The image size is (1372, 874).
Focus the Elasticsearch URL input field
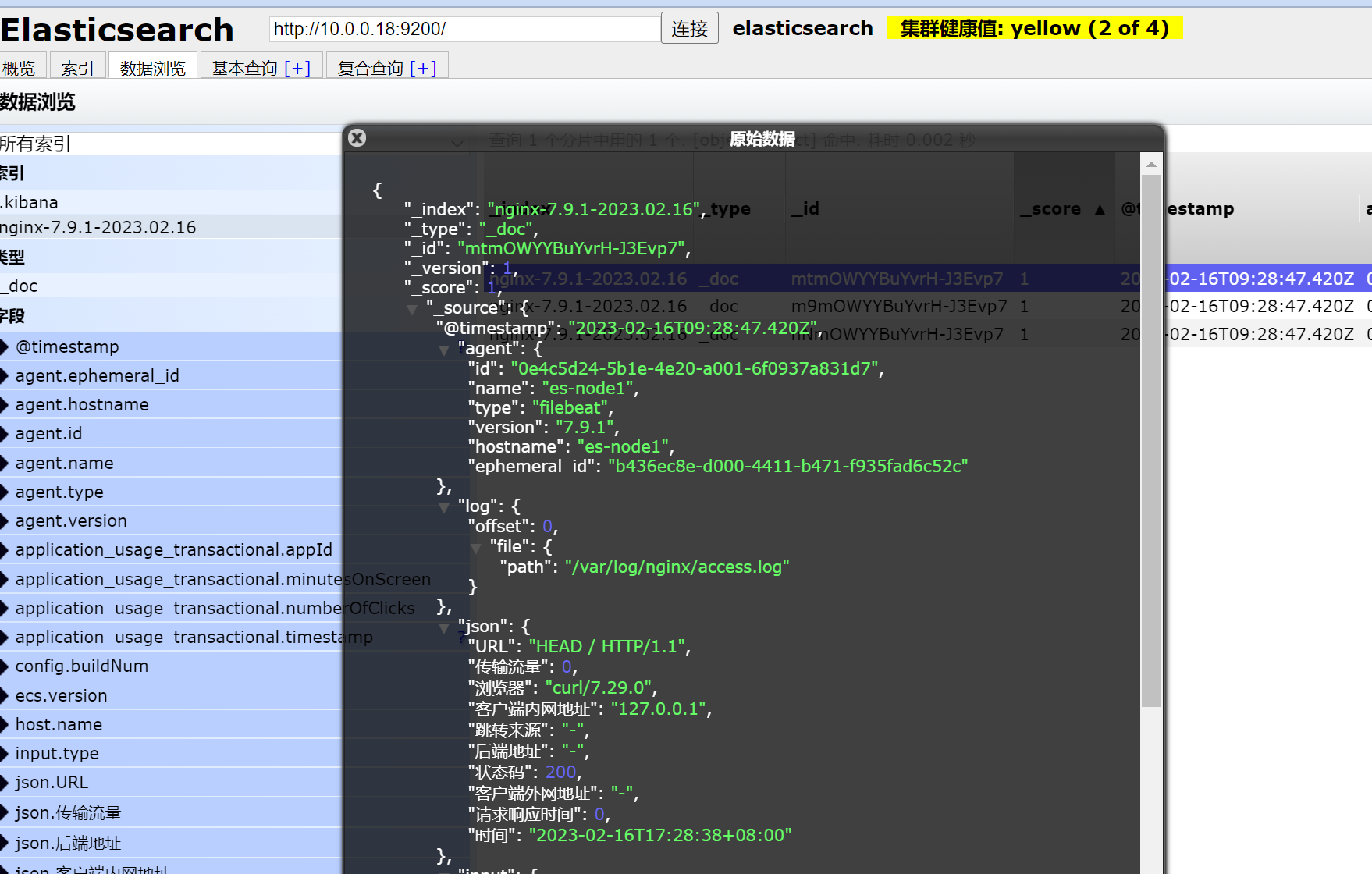tap(464, 29)
